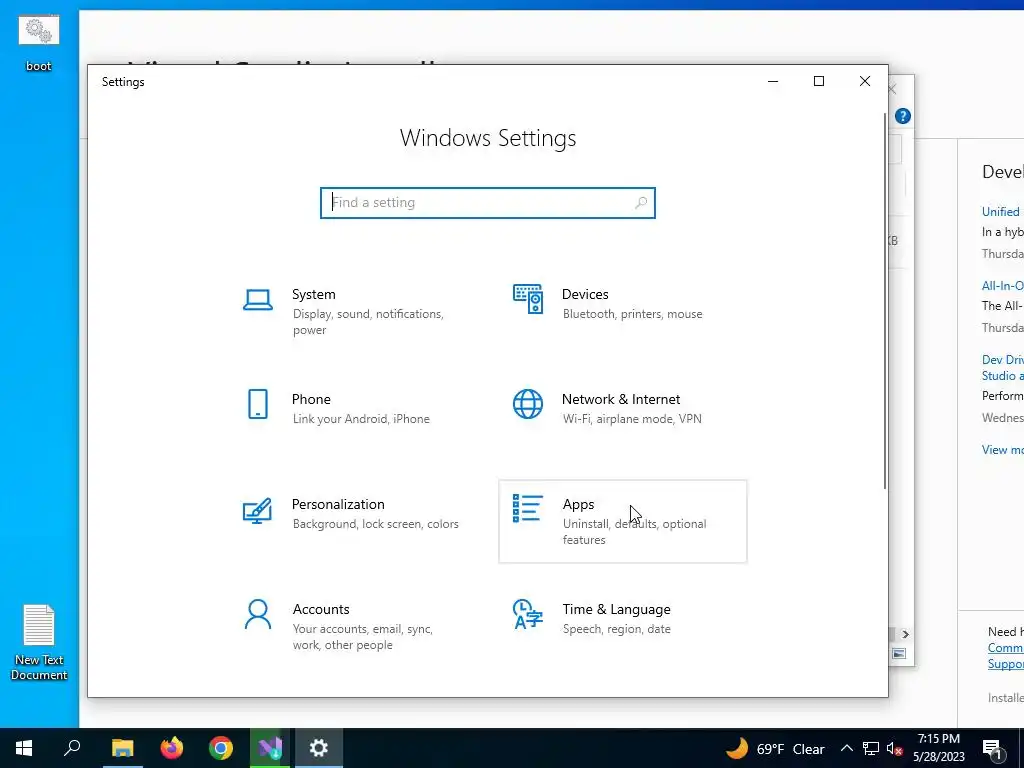Click the magnifier icon in search box
This screenshot has height=768, width=1024.
(x=641, y=202)
